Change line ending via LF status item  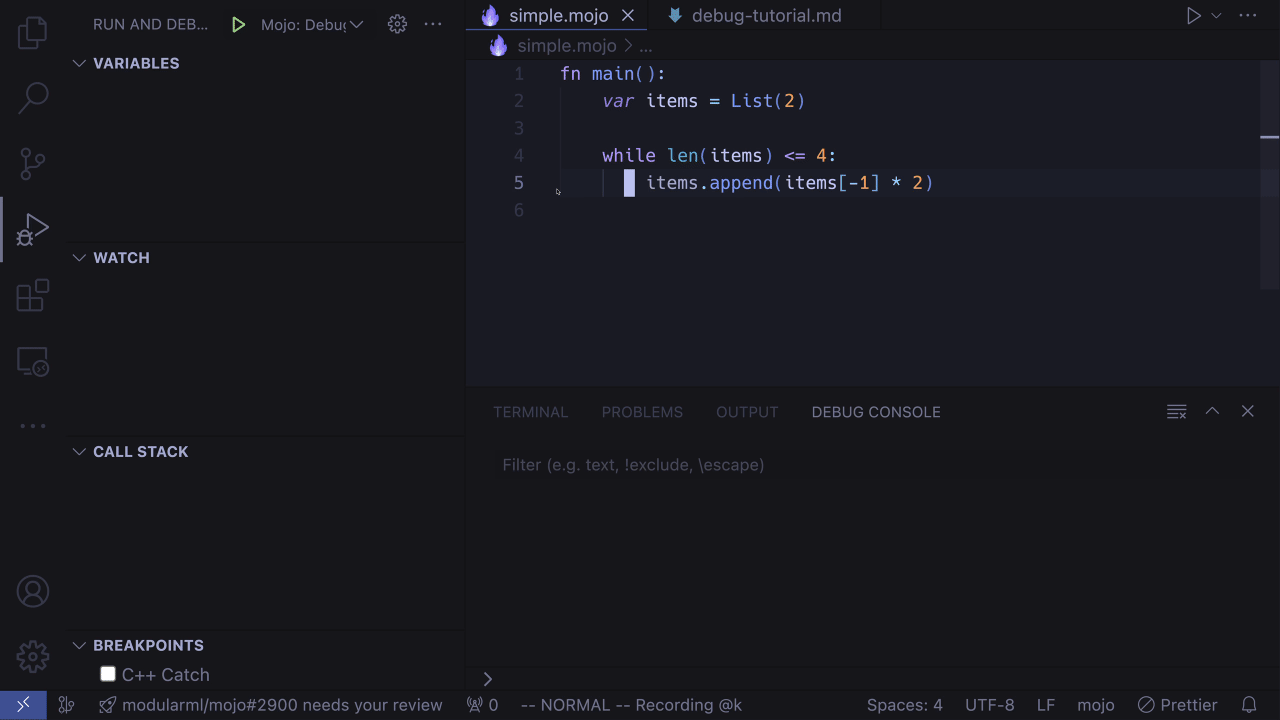[x=1046, y=705]
